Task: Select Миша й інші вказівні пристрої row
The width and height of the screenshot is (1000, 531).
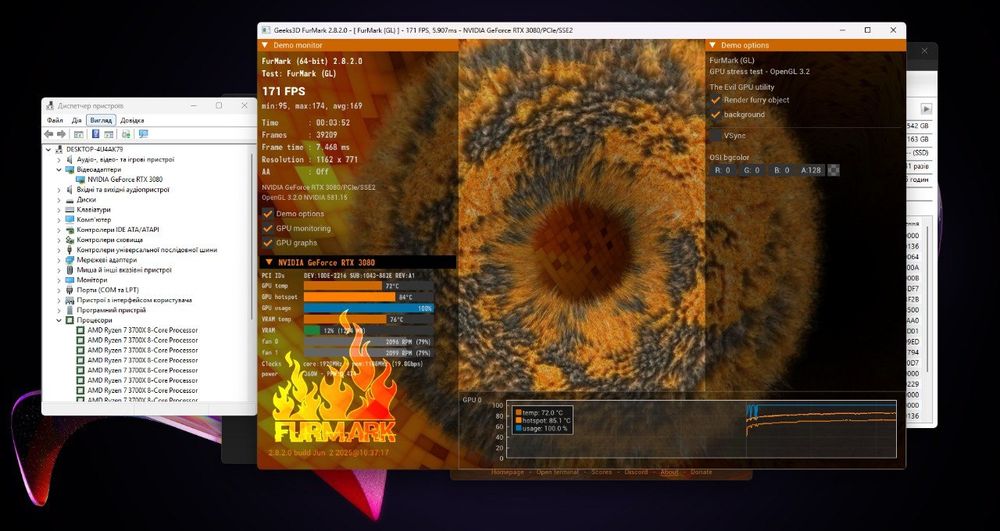Action: tap(124, 270)
